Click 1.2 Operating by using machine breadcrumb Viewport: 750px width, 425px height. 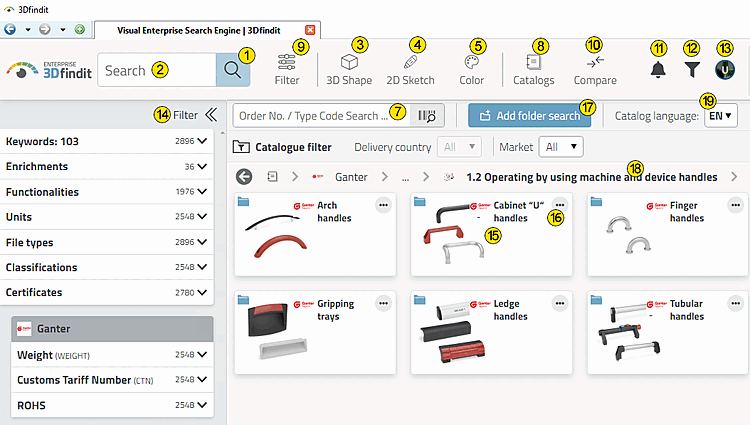(x=592, y=177)
